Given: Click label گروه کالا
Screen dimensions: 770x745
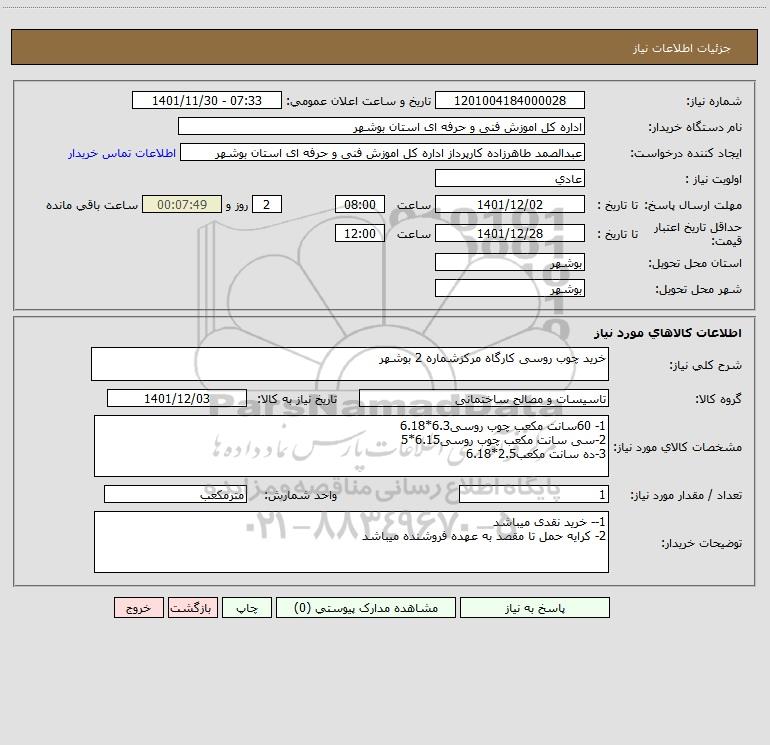Looking at the screenshot, I should [718, 399].
